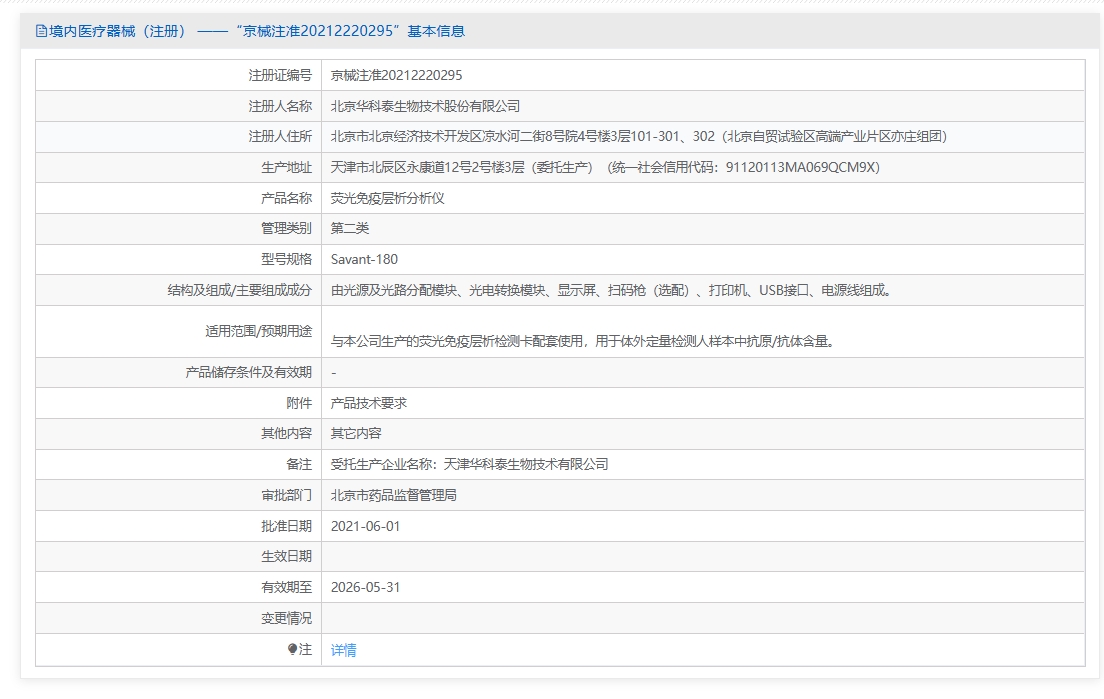This screenshot has width=1104, height=699.
Task: Click attachment value 产品技术要求
Action: [x=369, y=403]
